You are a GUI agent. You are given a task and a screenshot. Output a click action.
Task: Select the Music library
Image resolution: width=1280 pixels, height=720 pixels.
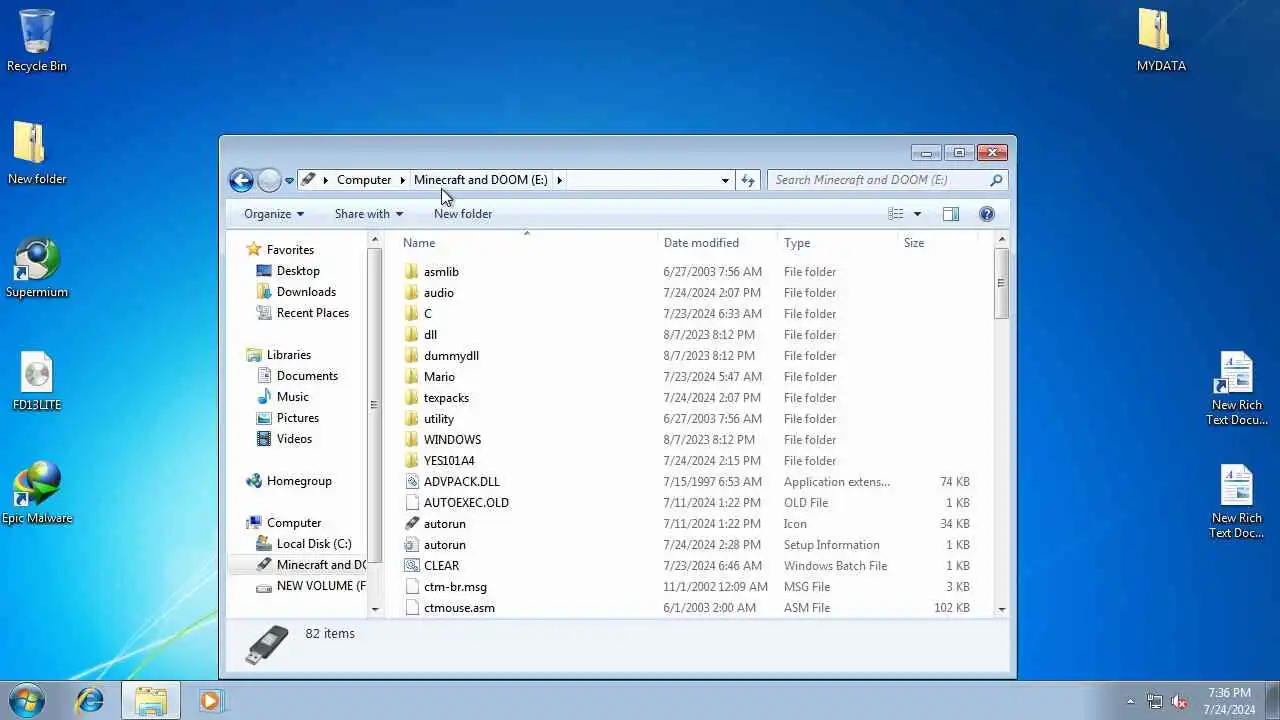tap(292, 397)
